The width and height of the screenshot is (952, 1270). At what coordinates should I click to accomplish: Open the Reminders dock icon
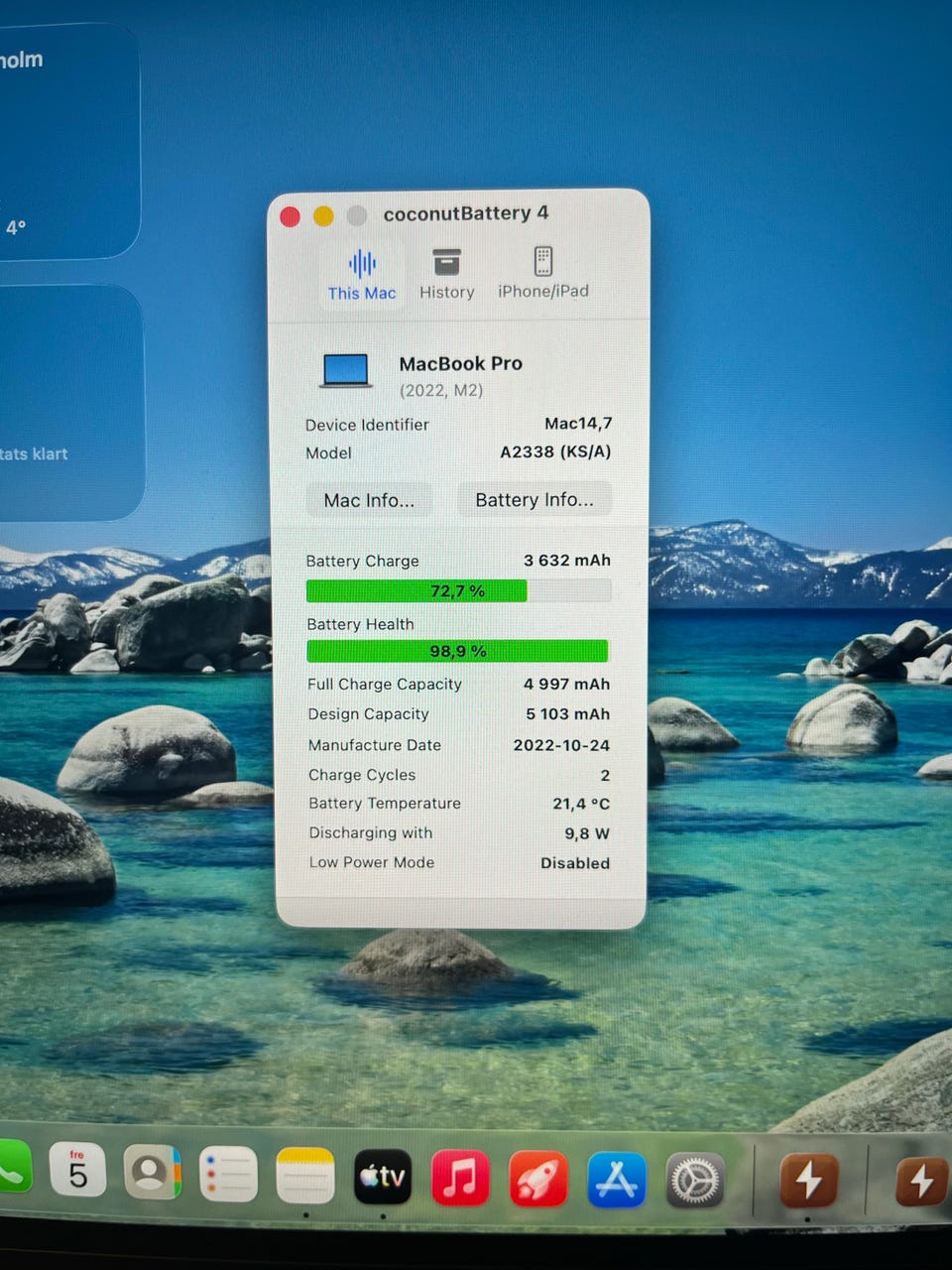point(228,1177)
